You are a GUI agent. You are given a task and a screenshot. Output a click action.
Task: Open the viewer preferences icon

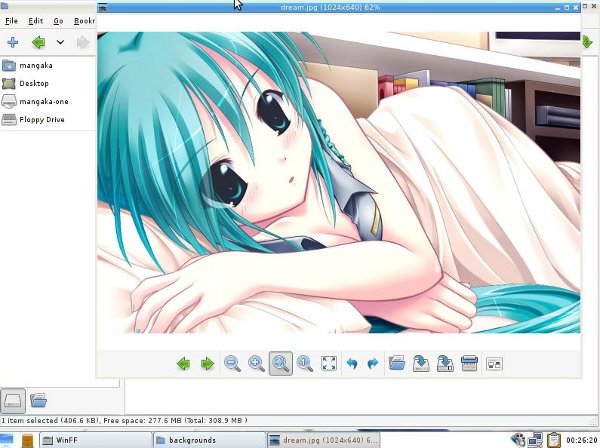click(494, 363)
